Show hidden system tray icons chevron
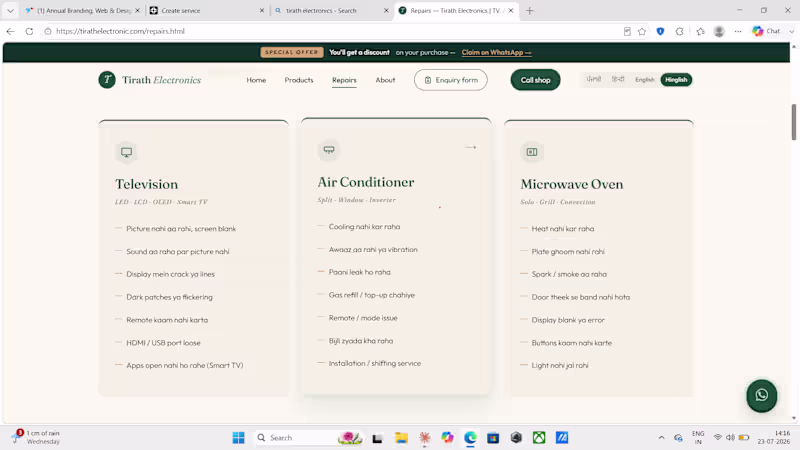The width and height of the screenshot is (800, 450). tap(661, 438)
